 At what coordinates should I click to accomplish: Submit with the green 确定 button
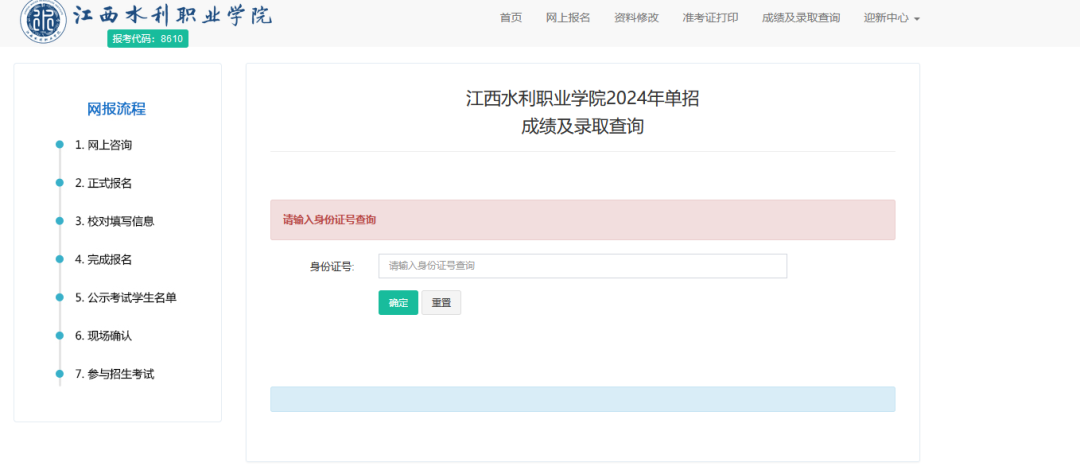(398, 302)
